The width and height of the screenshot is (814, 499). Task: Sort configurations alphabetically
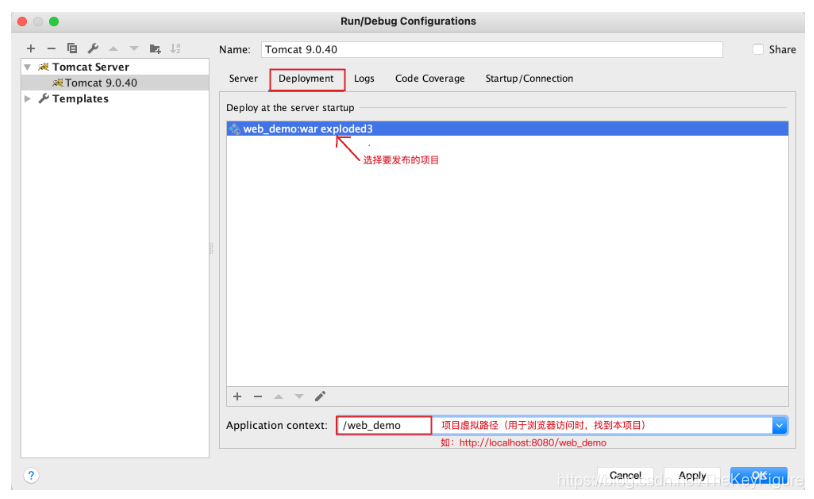pos(175,48)
